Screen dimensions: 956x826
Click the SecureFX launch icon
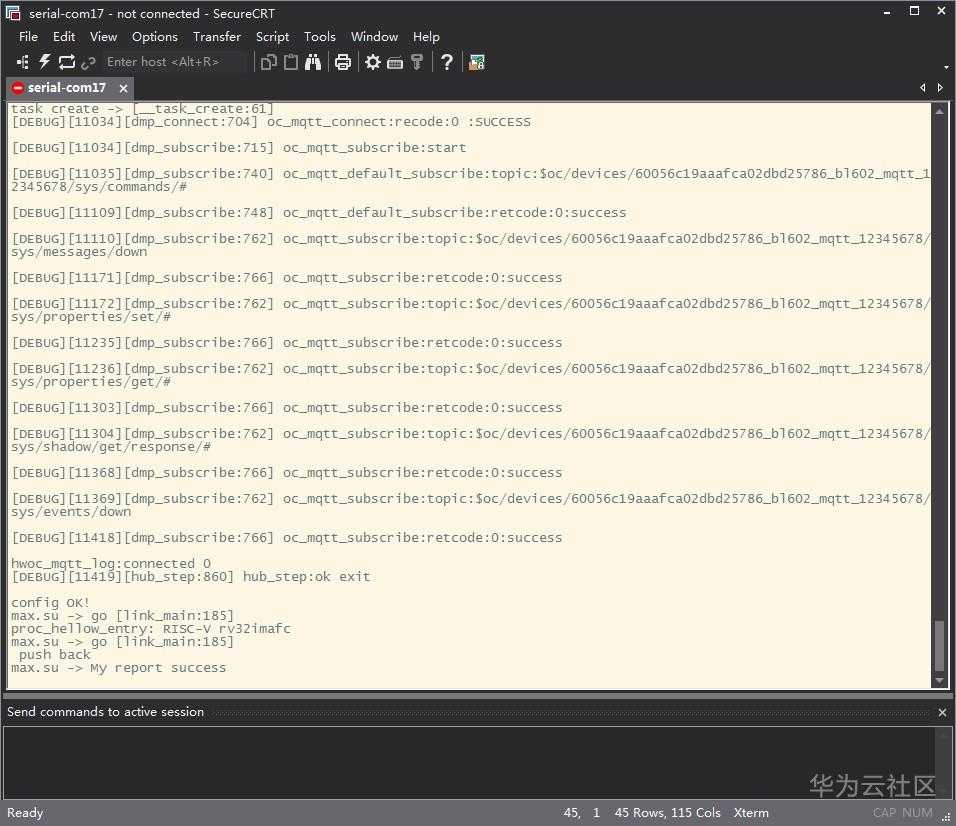(x=476, y=62)
